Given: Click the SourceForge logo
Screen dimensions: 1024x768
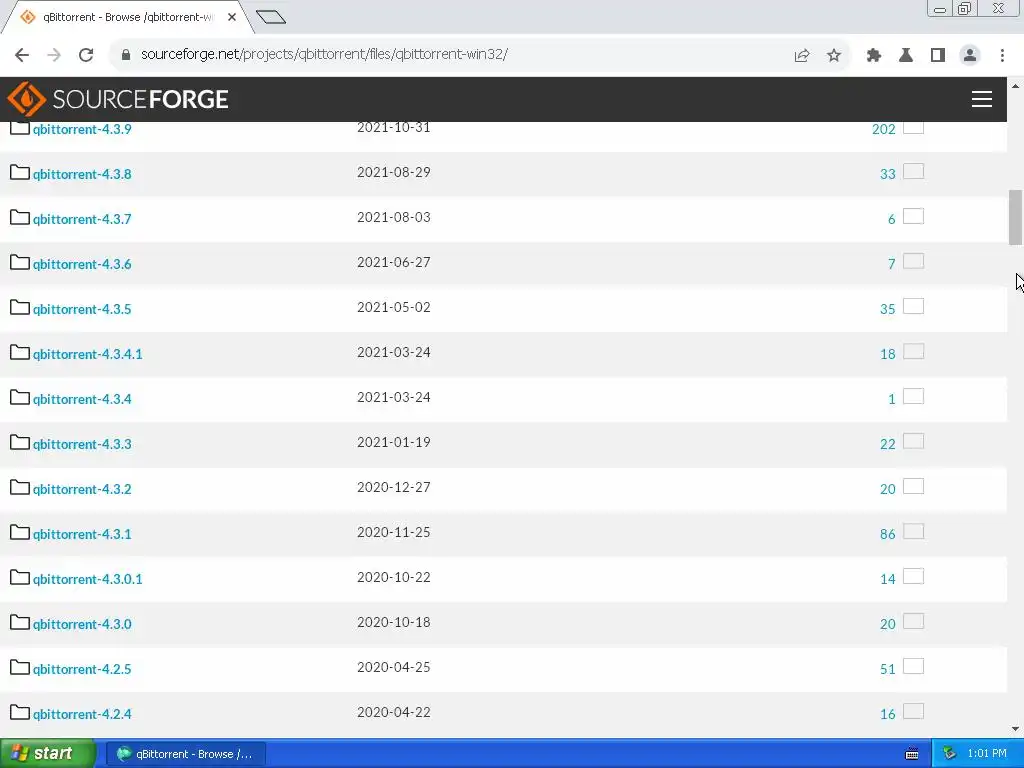Looking at the screenshot, I should click(x=118, y=99).
